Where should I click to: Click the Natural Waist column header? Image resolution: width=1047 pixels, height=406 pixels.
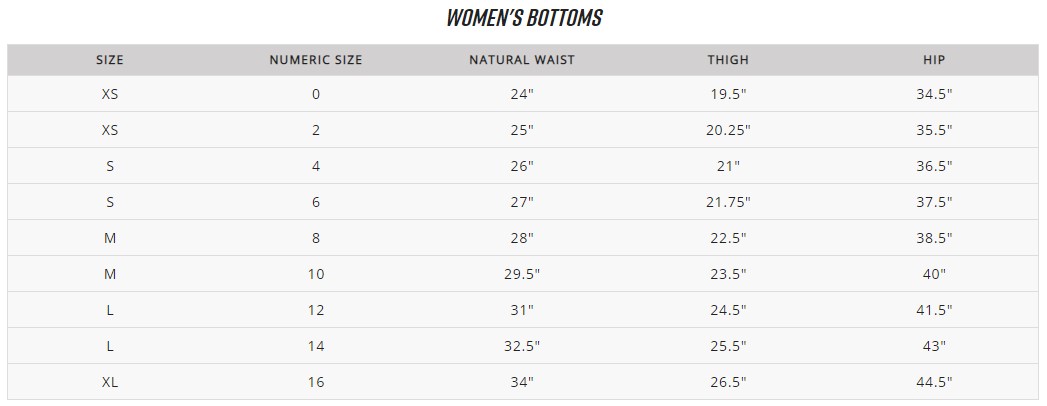click(x=522, y=60)
